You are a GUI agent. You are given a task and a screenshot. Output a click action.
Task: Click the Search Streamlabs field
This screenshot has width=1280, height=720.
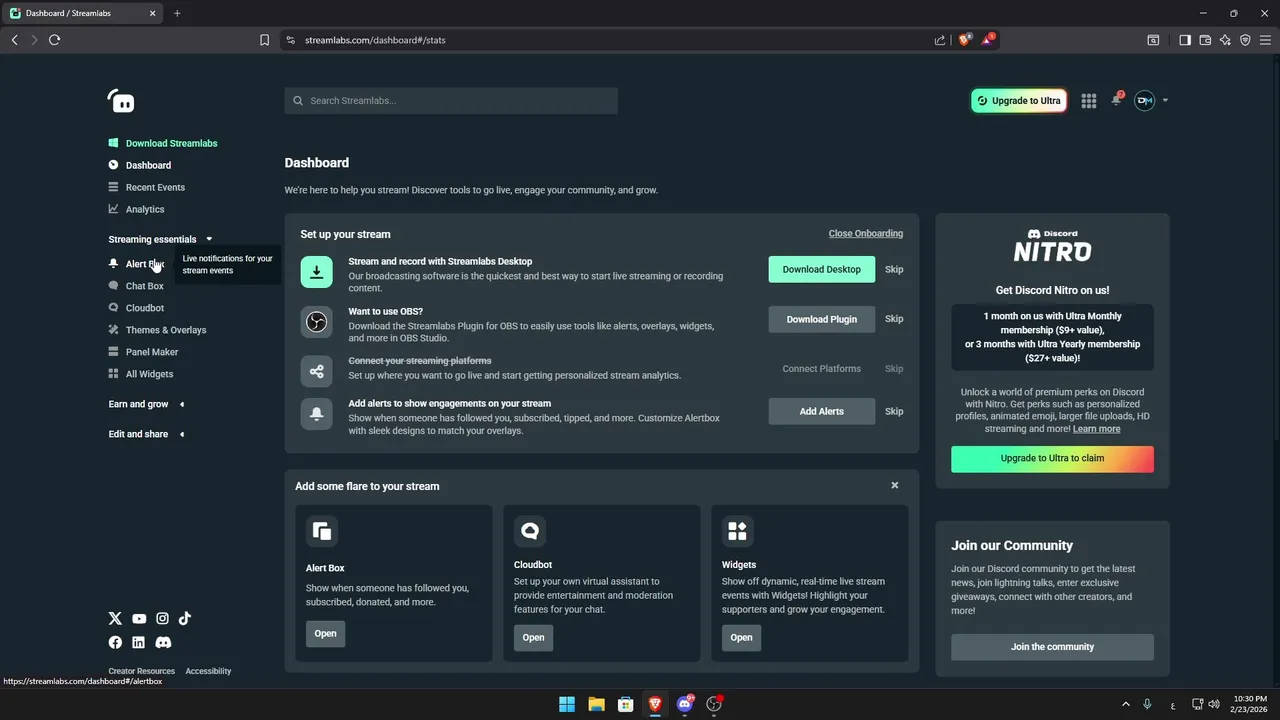(451, 100)
